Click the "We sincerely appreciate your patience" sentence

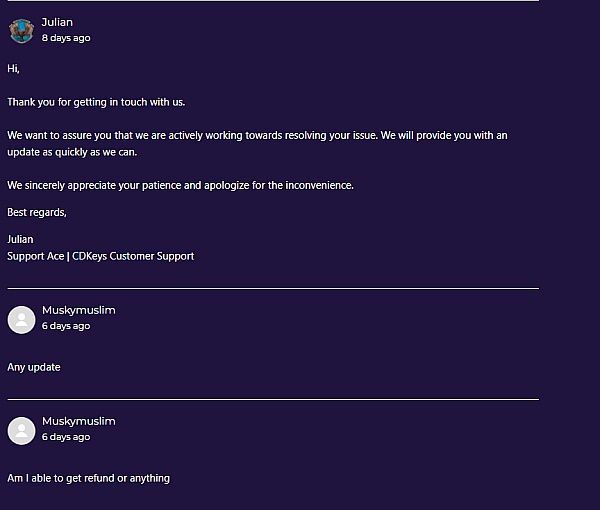[x=180, y=185]
